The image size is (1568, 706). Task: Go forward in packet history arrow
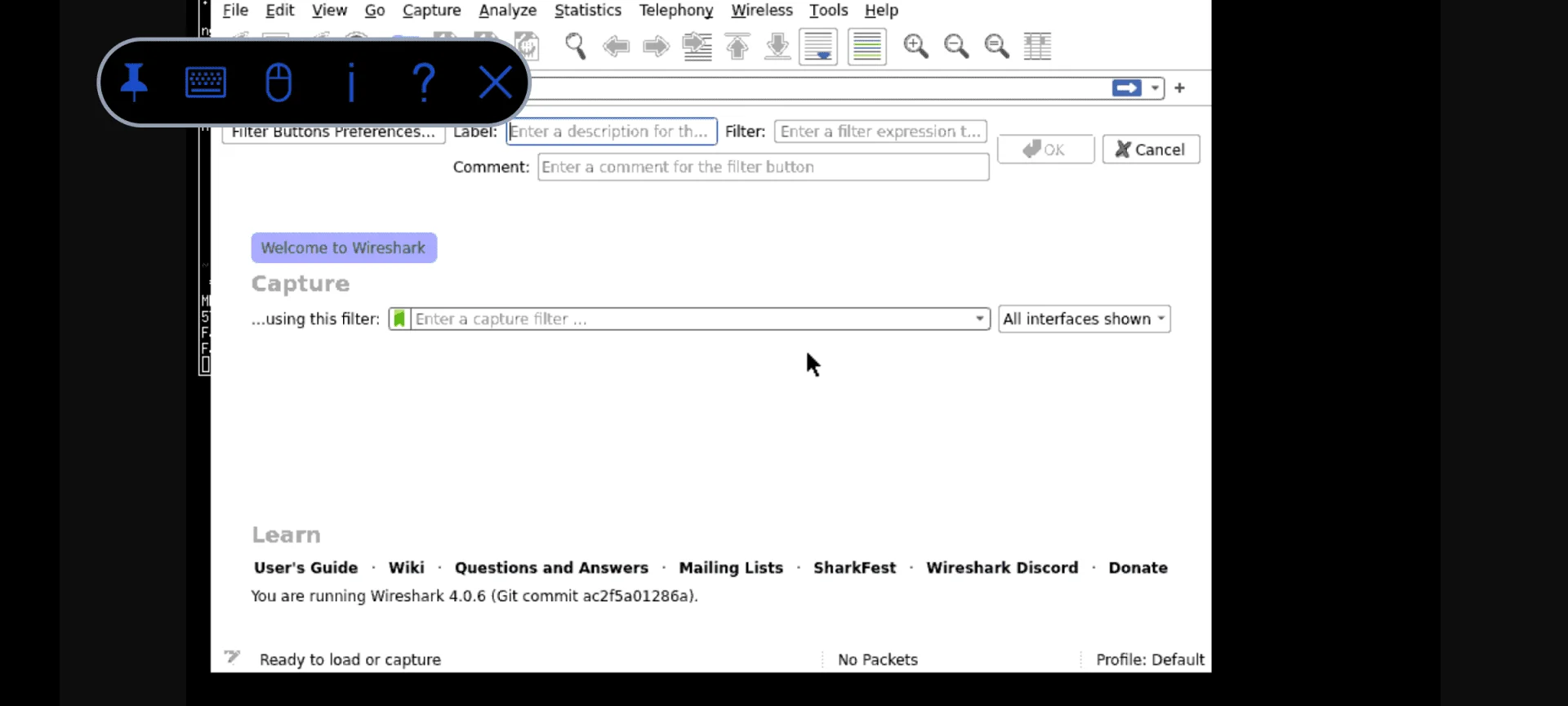[657, 47]
